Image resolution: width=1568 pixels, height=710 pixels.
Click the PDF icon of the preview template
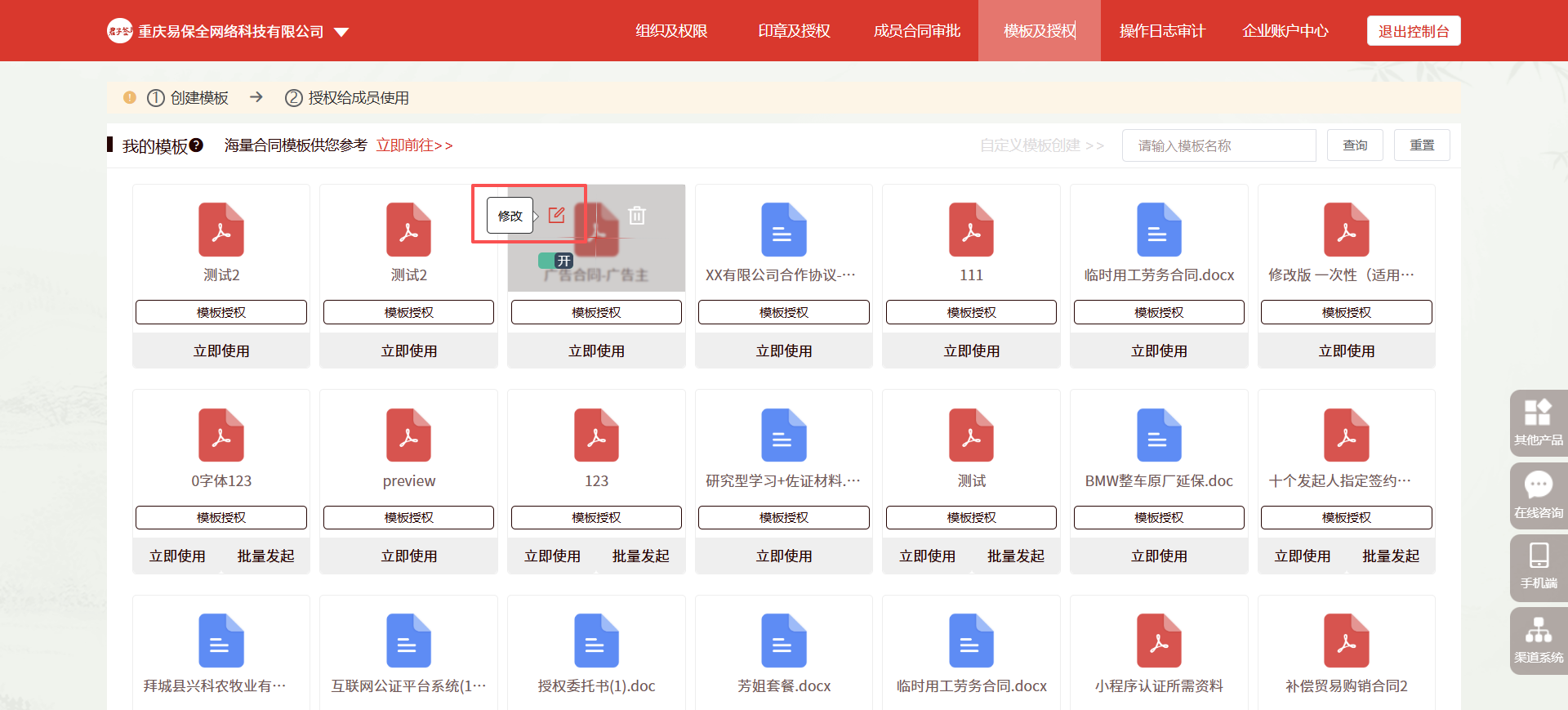click(408, 435)
